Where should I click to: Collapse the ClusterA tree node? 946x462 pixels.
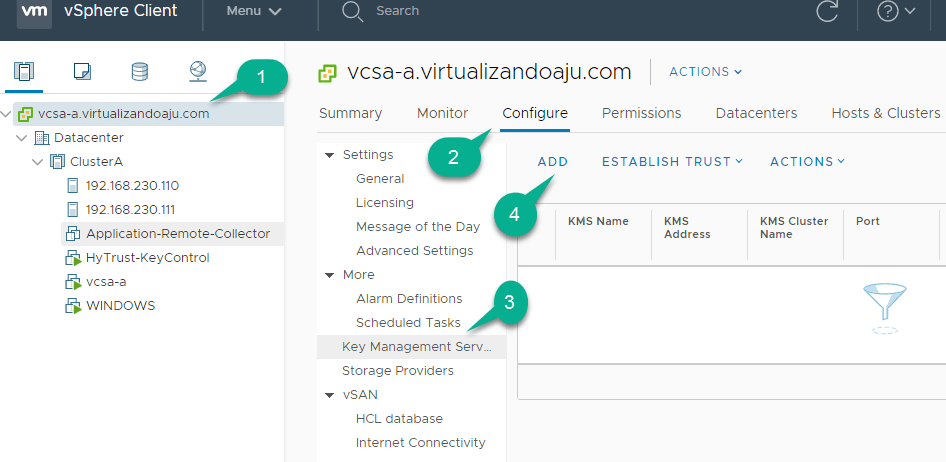[38, 161]
